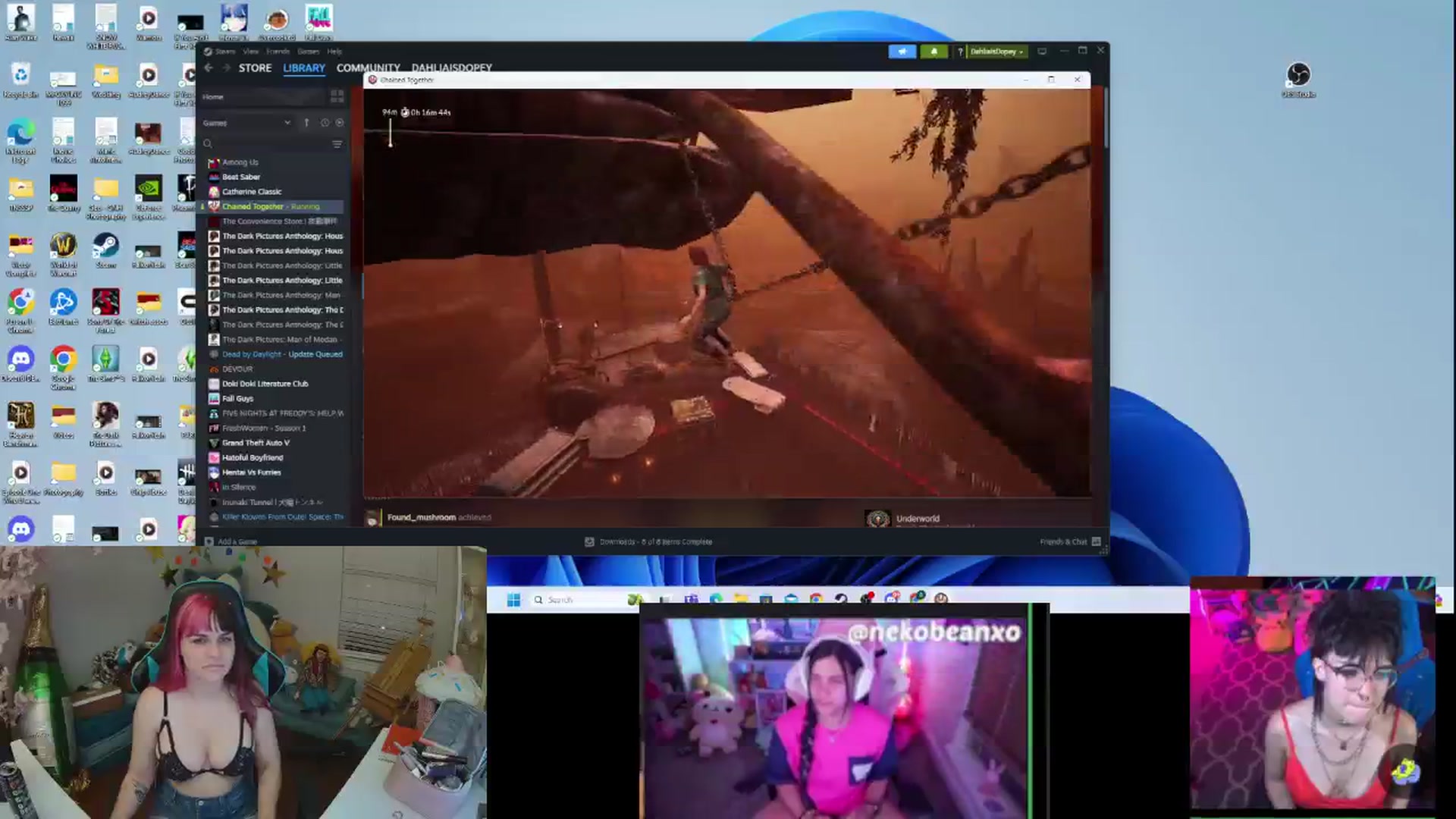
Task: Click the library search field
Action: pyautogui.click(x=265, y=144)
